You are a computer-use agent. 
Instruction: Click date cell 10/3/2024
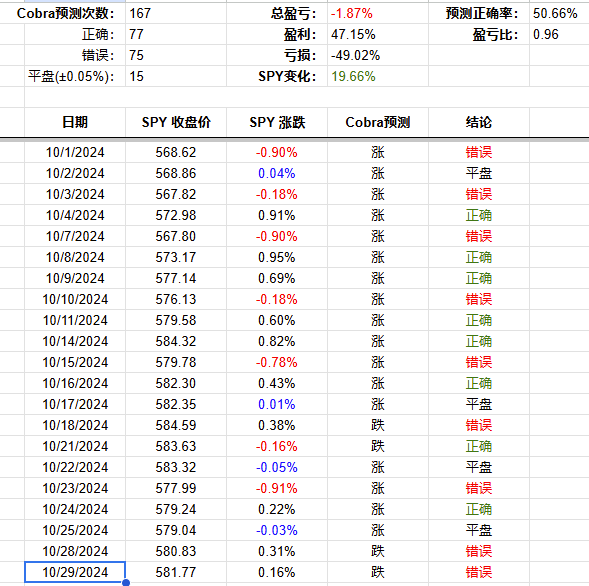75,195
